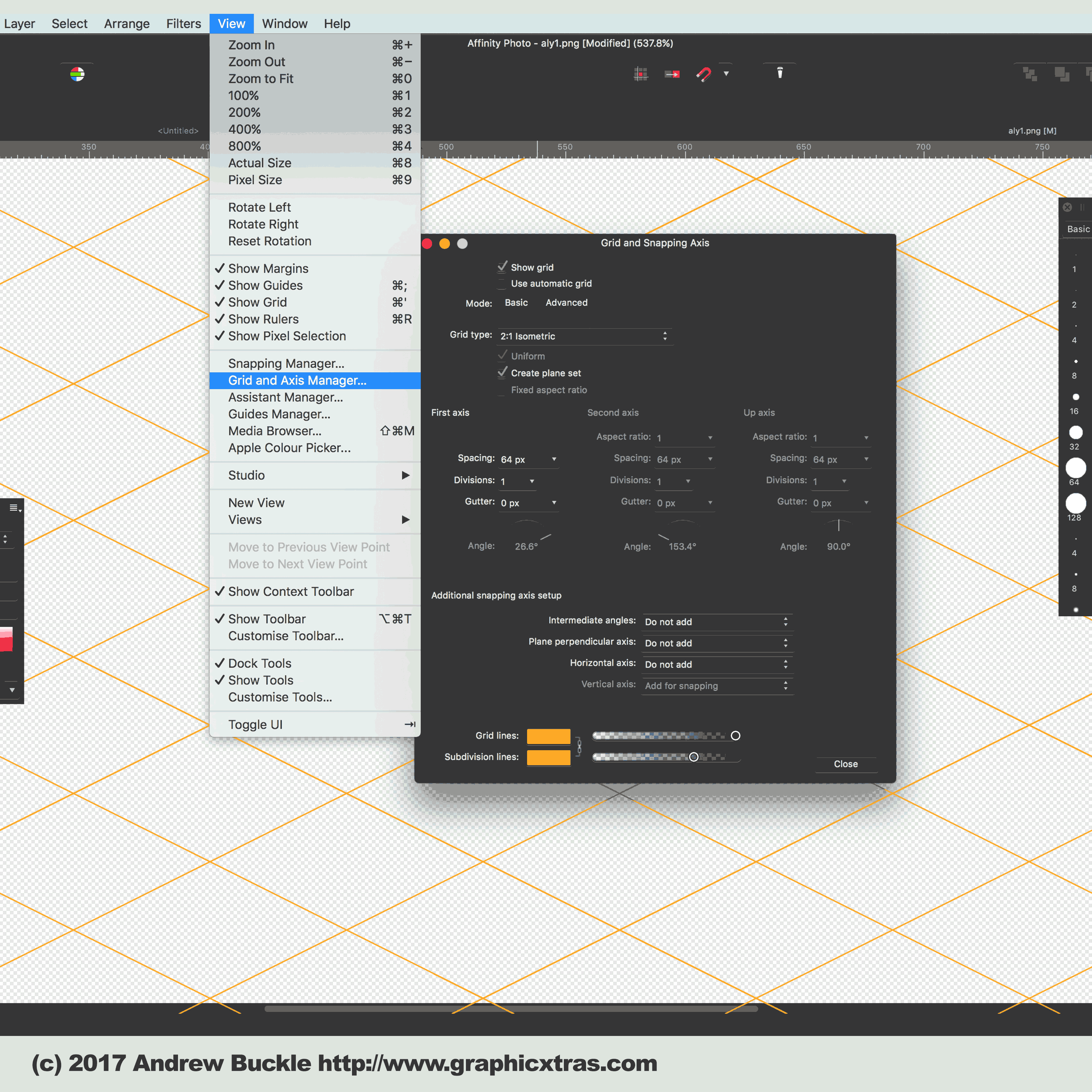Choose Zoom to Fit from the View menu
The image size is (1092, 1092).
(315, 79)
